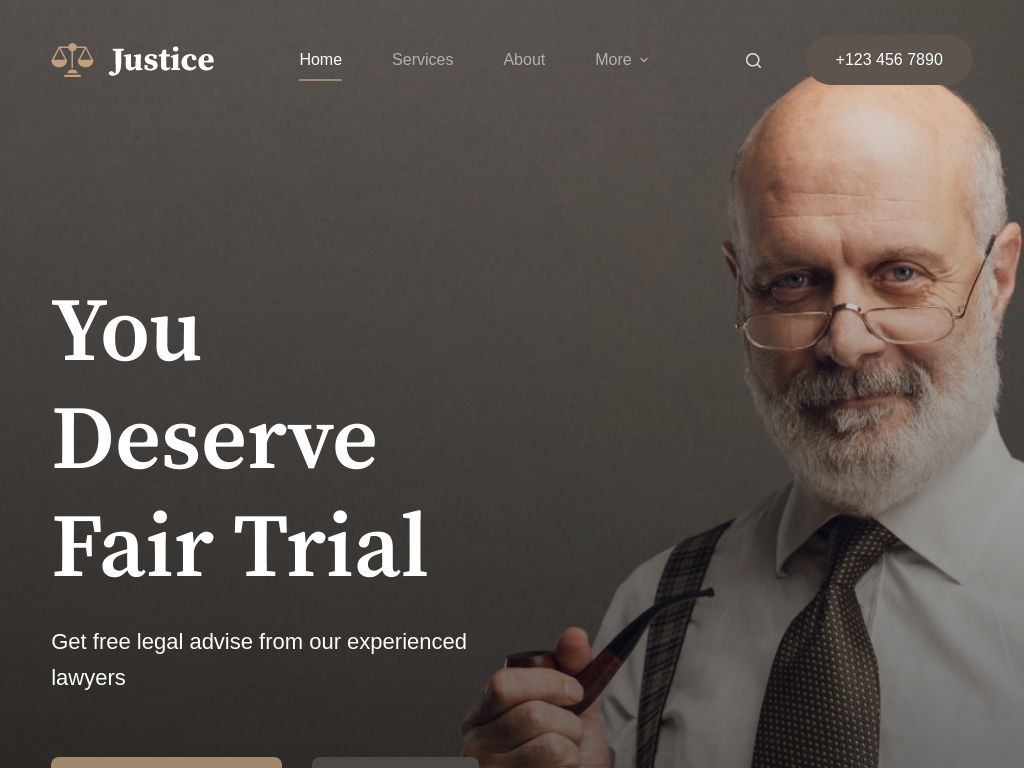Screen dimensions: 1024x768
Task: Click the +123 456 7890 phone button
Action: (889, 59)
